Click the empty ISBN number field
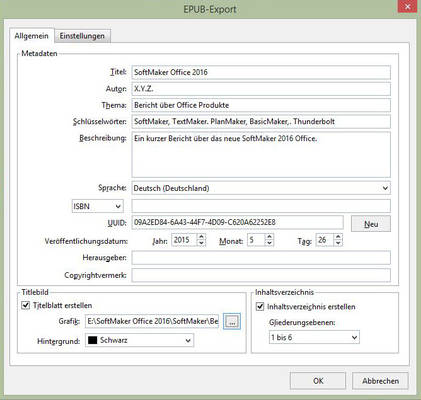Image resolution: width=421 pixels, height=400 pixels. [x=261, y=206]
